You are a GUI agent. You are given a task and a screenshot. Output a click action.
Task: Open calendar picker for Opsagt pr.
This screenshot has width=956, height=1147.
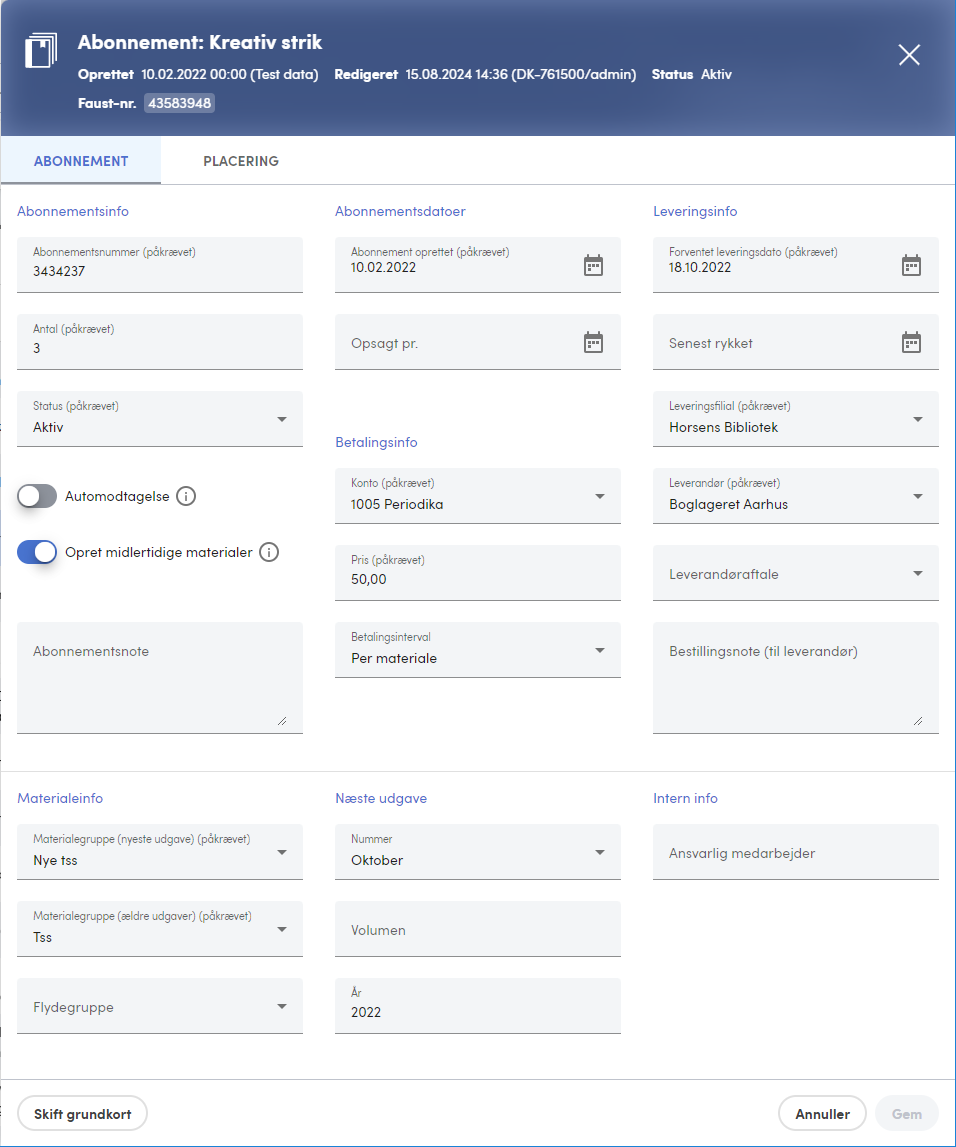593,342
